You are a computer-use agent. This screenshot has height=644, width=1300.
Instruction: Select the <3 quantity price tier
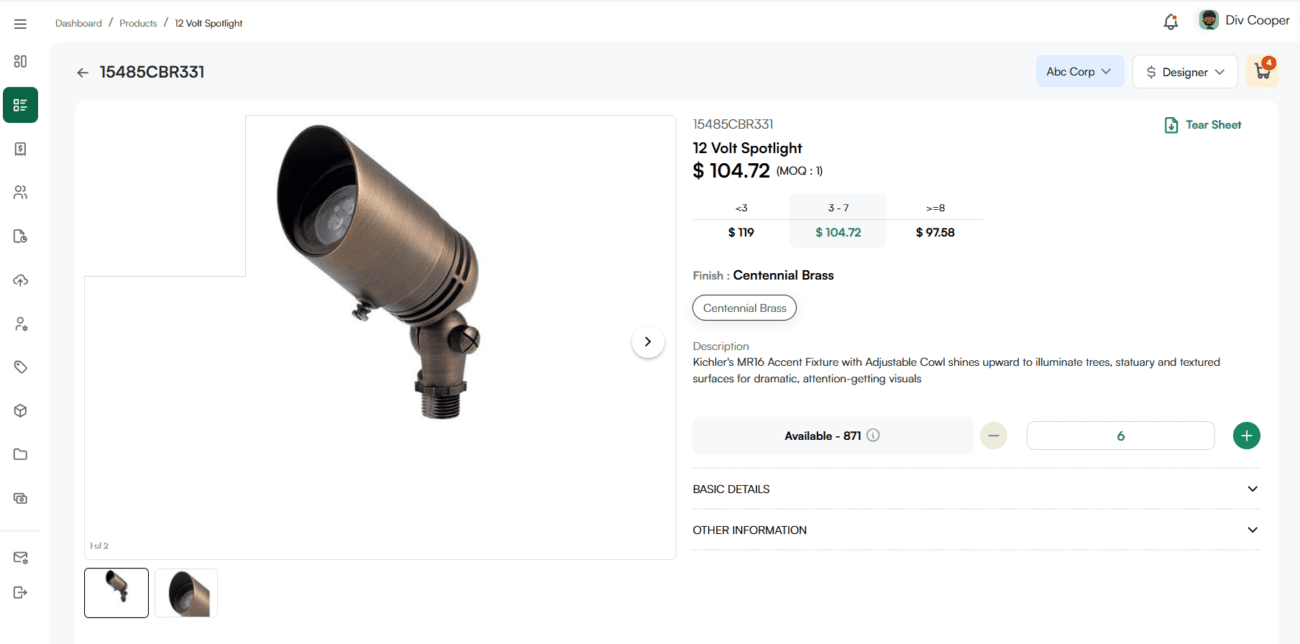741,221
